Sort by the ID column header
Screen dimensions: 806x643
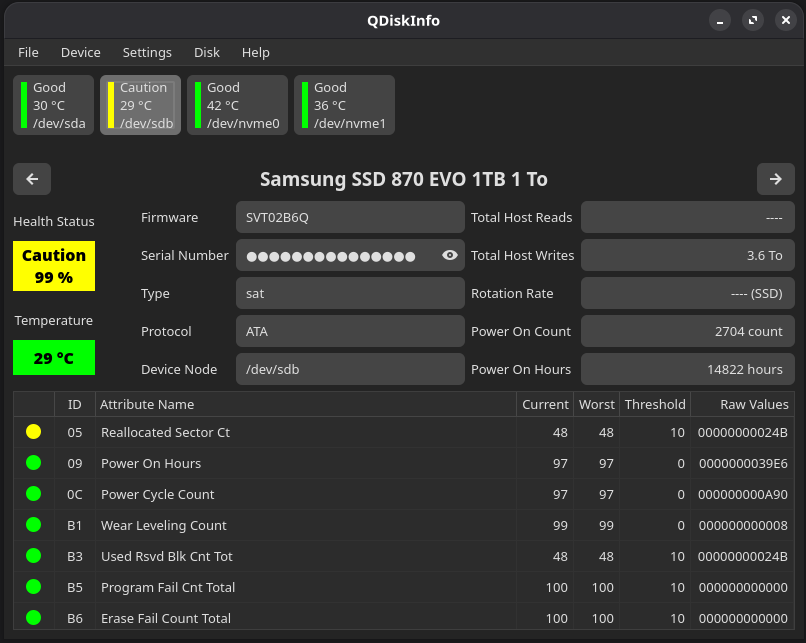pos(75,405)
